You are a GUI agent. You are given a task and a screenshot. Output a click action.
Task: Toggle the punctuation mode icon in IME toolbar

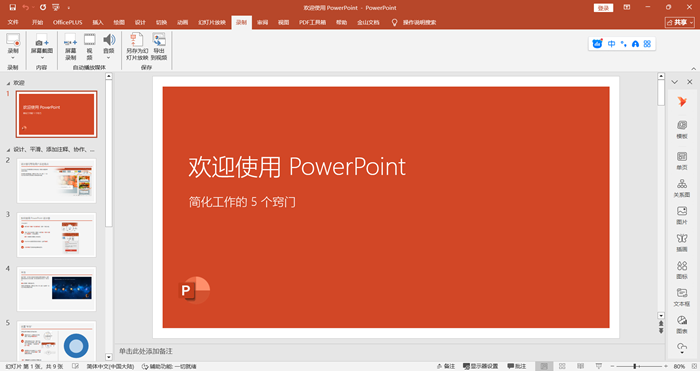click(624, 44)
